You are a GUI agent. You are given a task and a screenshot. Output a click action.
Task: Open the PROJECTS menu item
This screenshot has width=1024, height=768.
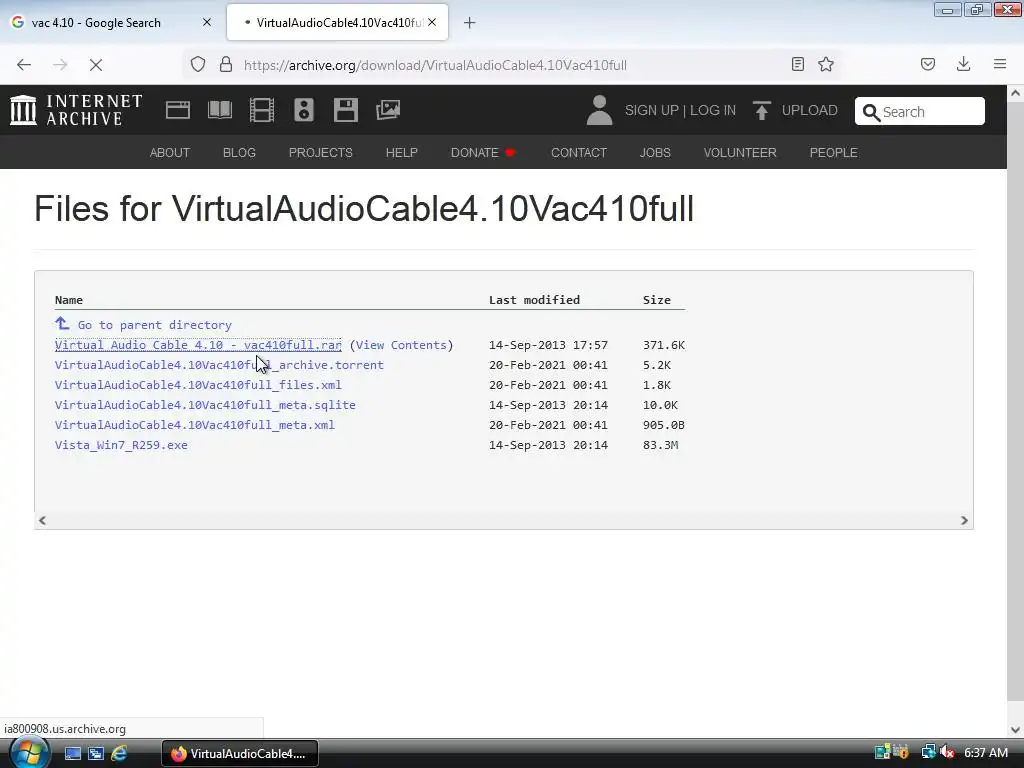[x=321, y=152]
